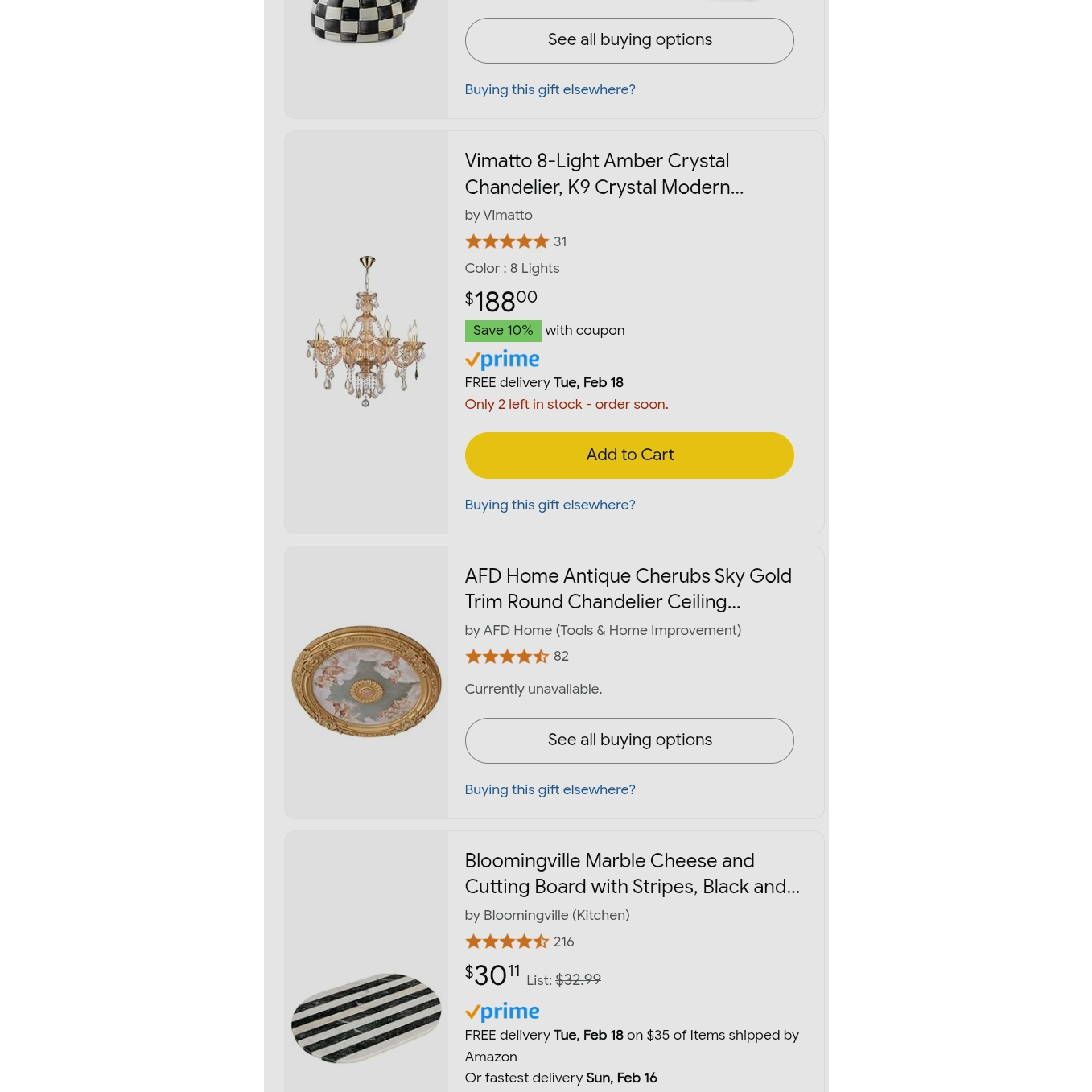Image resolution: width=1092 pixels, height=1092 pixels.
Task: Click the Prime logo under the $188.00 price
Action: click(x=502, y=360)
